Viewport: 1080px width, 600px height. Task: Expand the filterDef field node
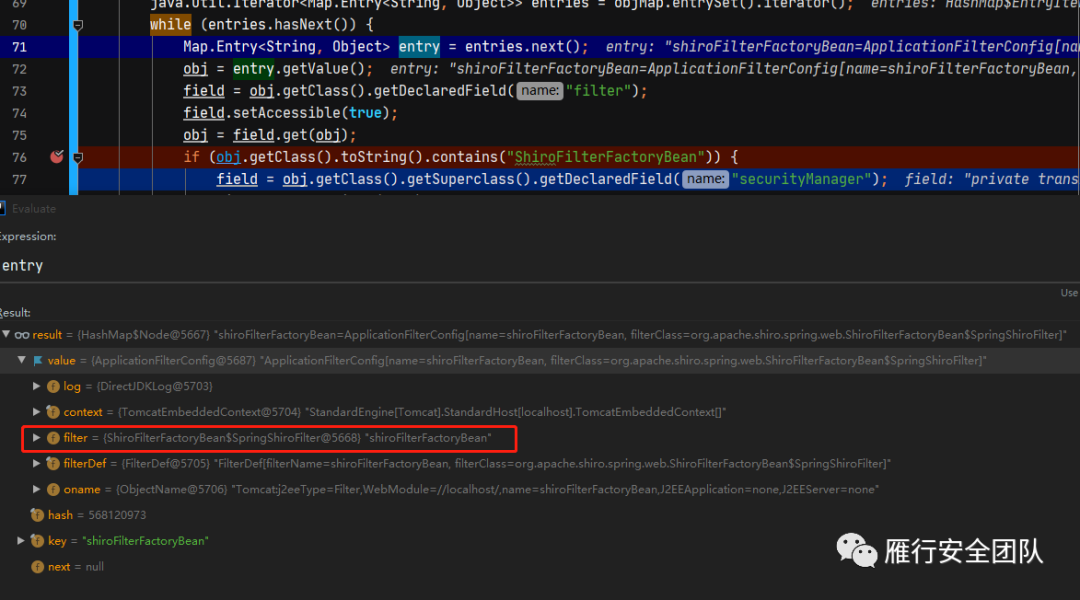[37, 463]
